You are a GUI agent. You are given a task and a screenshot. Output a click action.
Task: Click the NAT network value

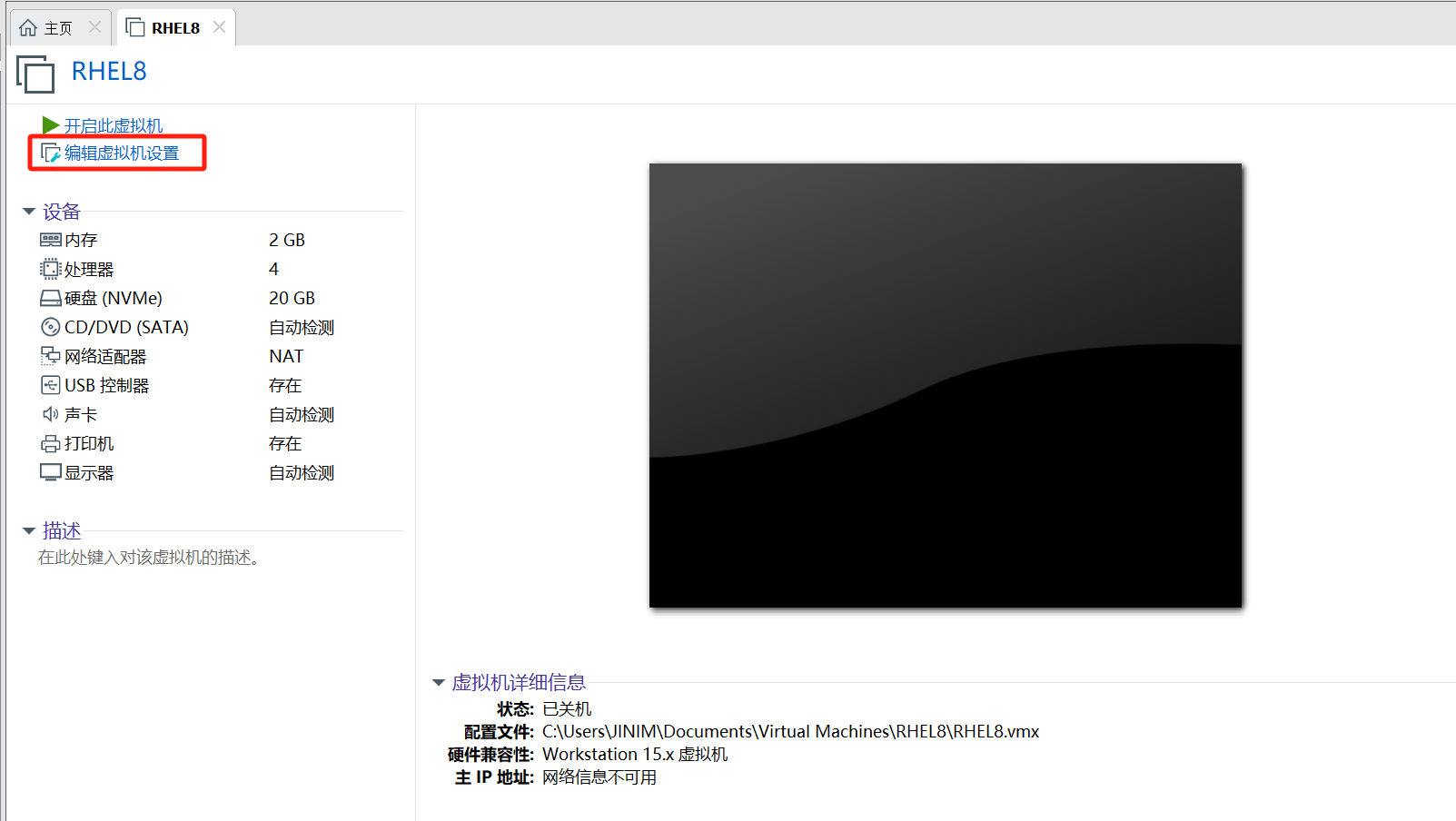286,356
